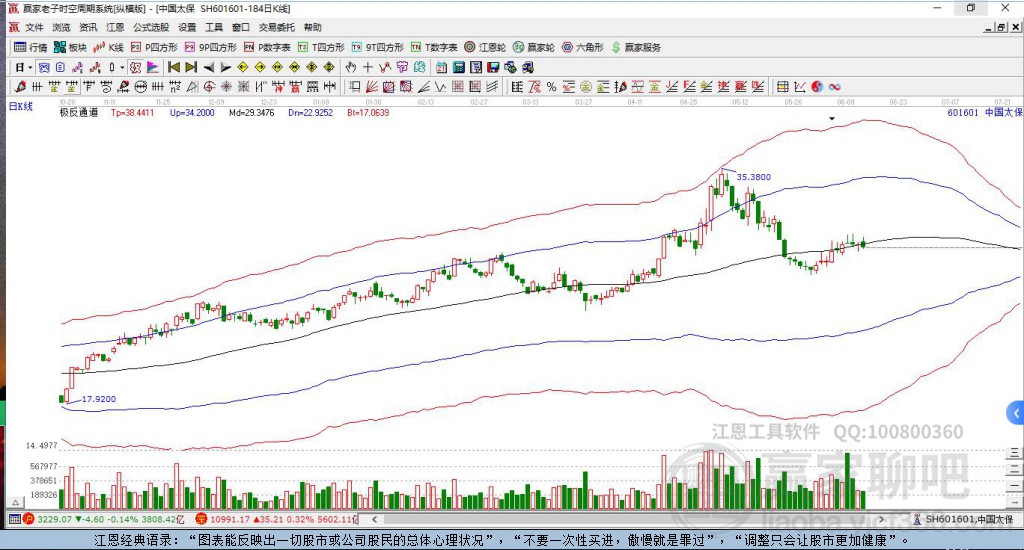The width and height of the screenshot is (1024, 550).
Task: Click the percent symbol tool
Action: [x=551, y=87]
